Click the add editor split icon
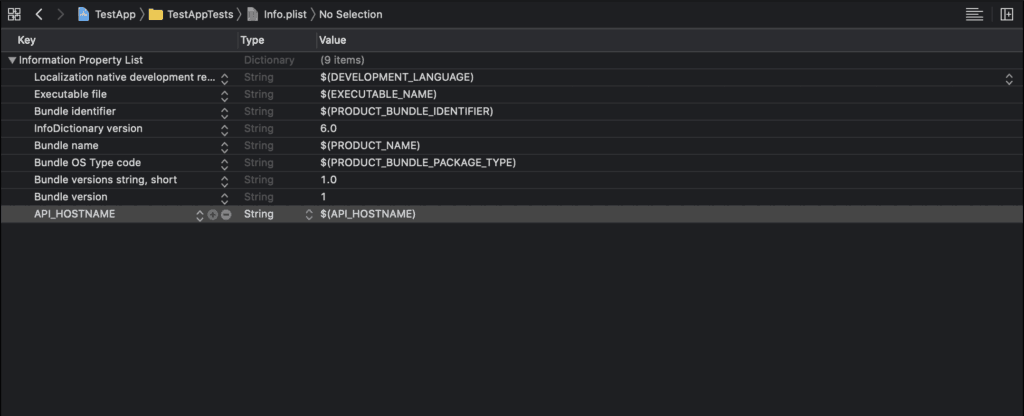The width and height of the screenshot is (1024, 416). tap(1005, 14)
